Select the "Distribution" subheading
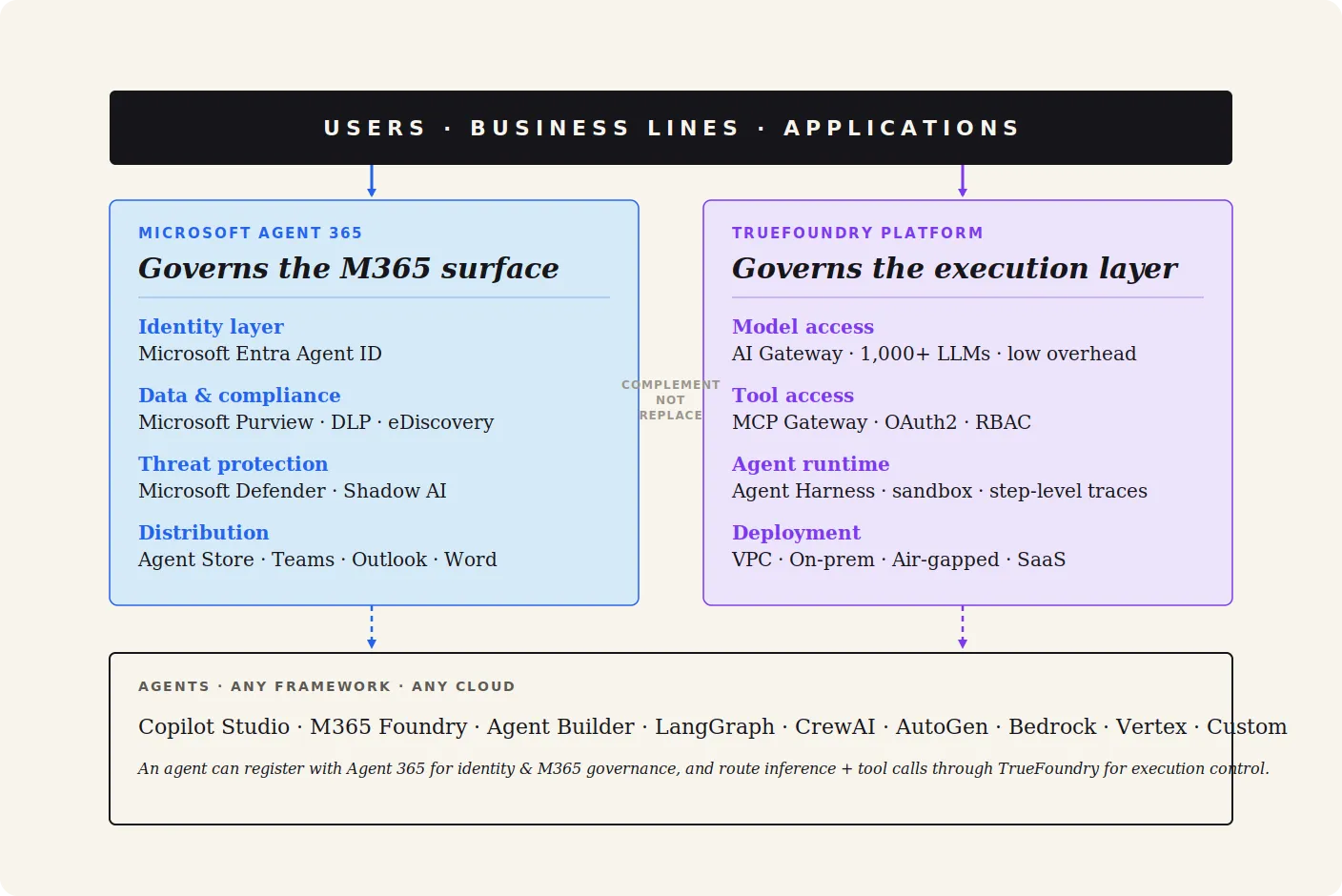The height and width of the screenshot is (896, 1342). click(x=203, y=533)
